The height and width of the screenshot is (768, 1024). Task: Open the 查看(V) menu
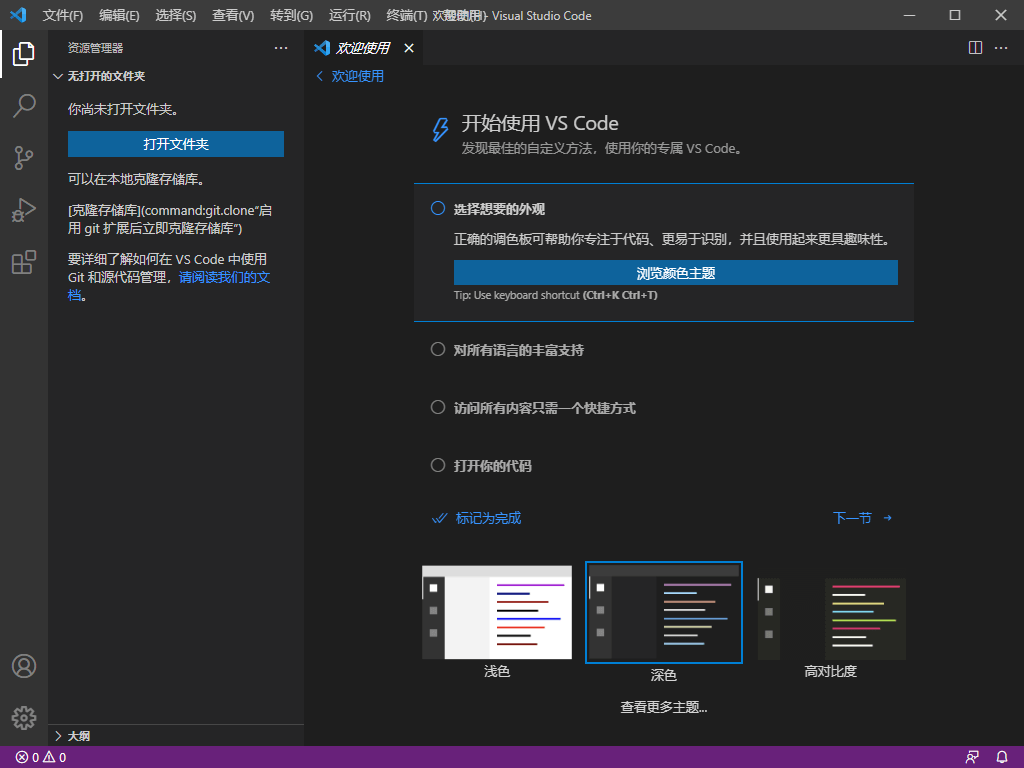(x=233, y=16)
